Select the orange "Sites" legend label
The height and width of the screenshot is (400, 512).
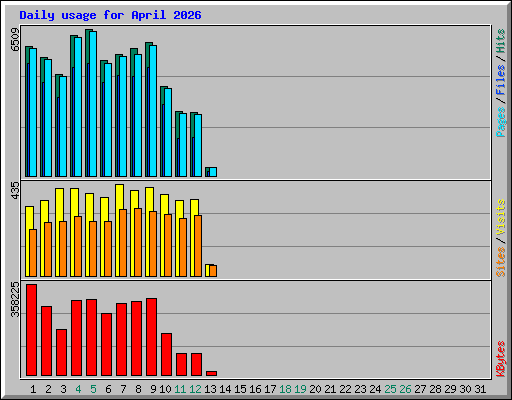pos(500,262)
